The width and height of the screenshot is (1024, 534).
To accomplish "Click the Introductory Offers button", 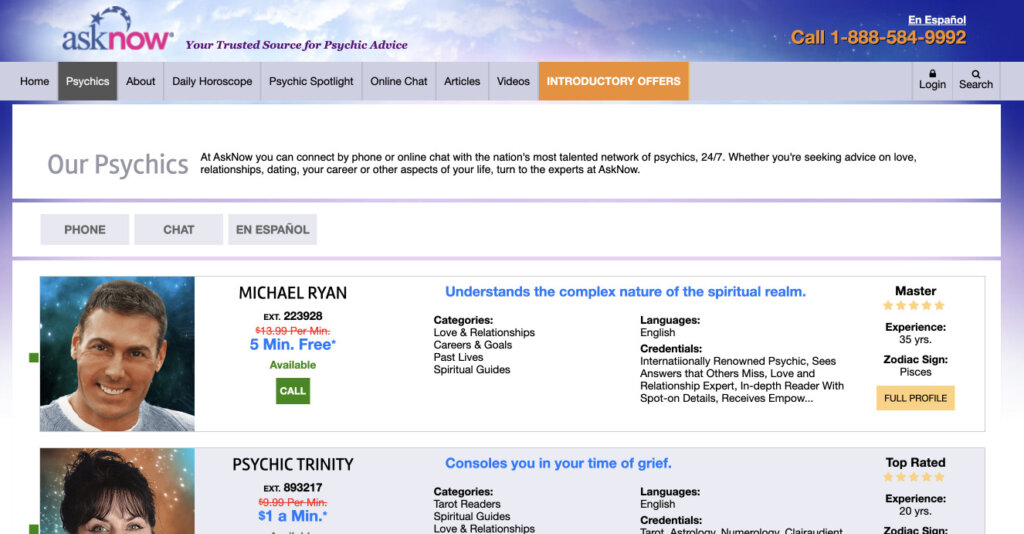I will [613, 81].
